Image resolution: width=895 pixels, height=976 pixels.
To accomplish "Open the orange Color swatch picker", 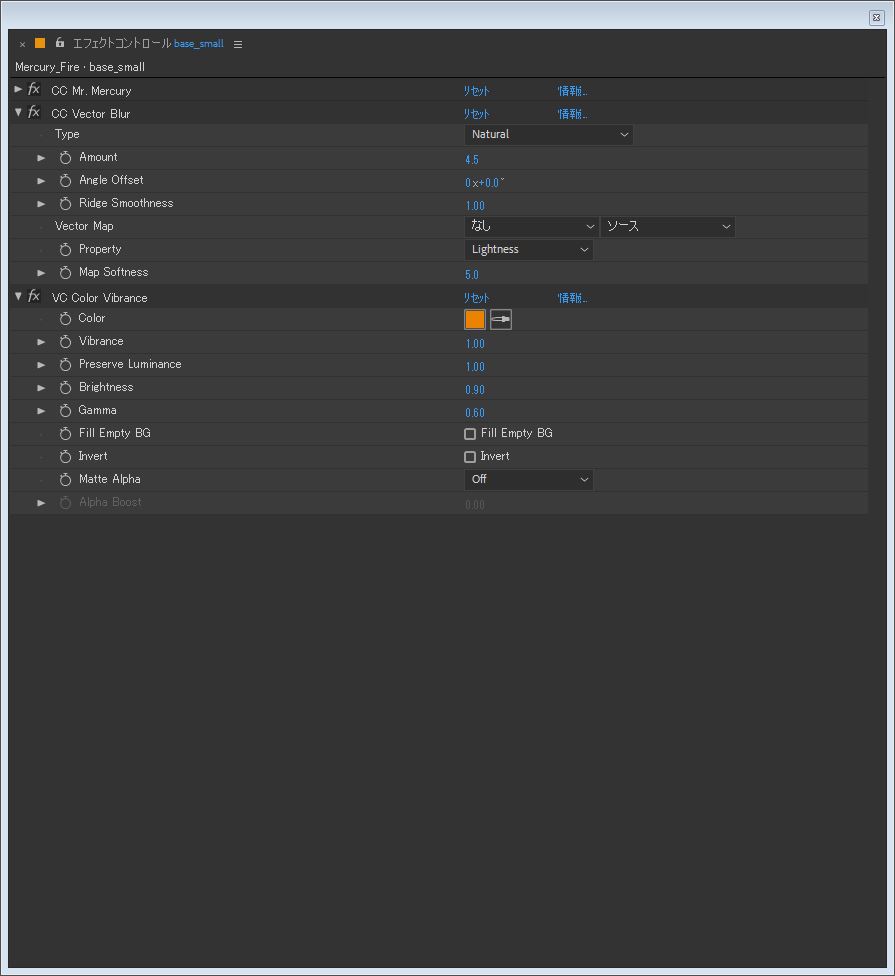I will click(x=475, y=319).
